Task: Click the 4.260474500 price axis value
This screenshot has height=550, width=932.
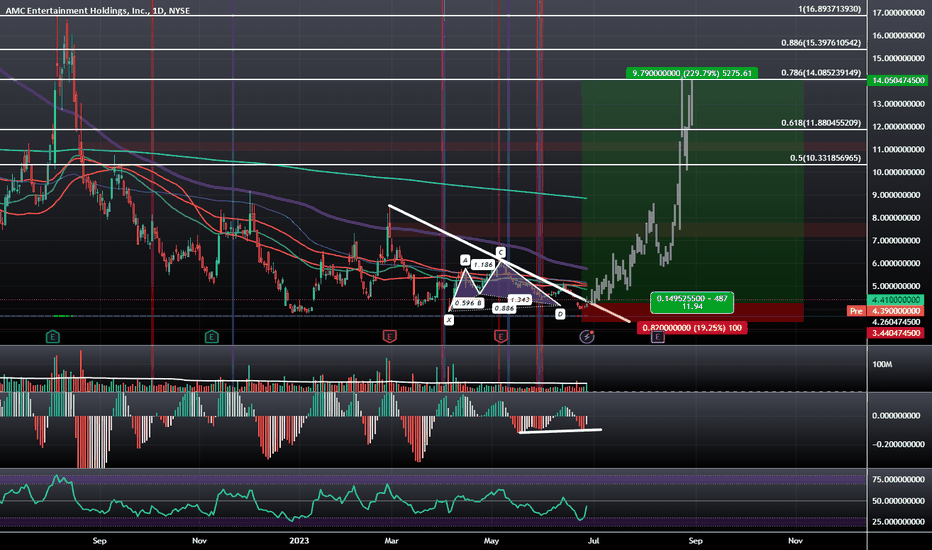Action: tap(896, 322)
